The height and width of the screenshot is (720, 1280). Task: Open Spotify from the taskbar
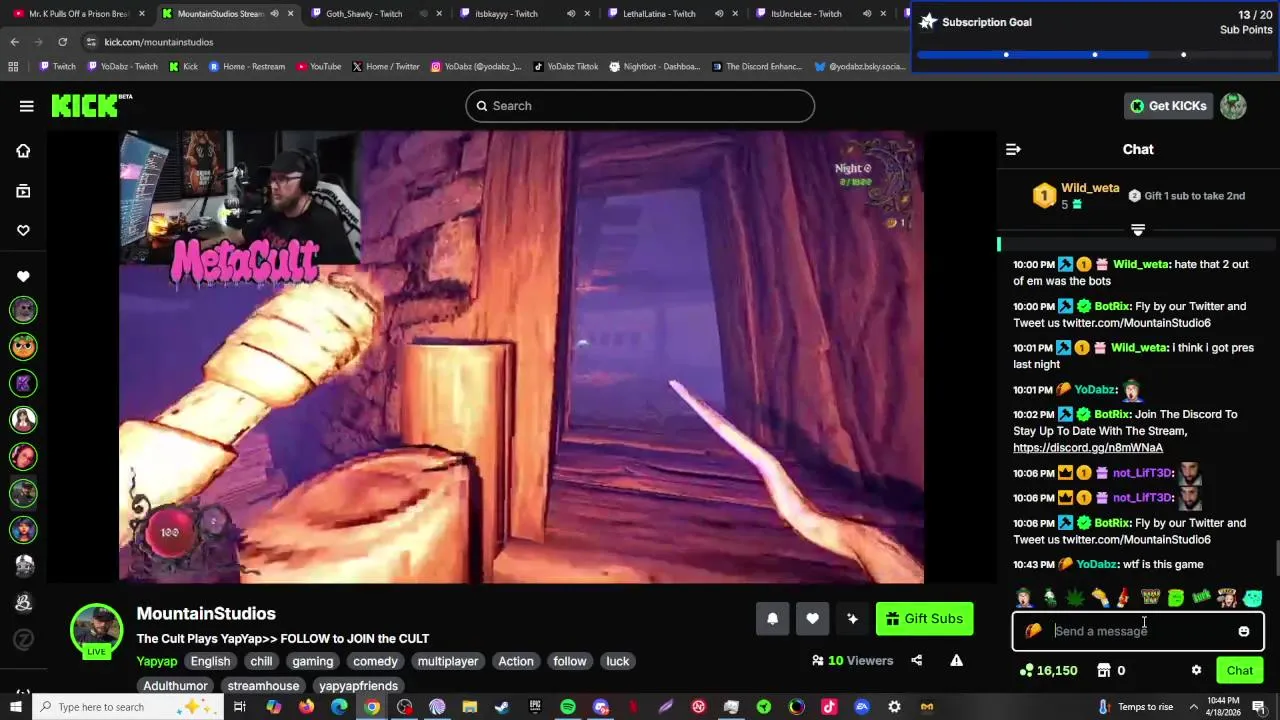568,707
